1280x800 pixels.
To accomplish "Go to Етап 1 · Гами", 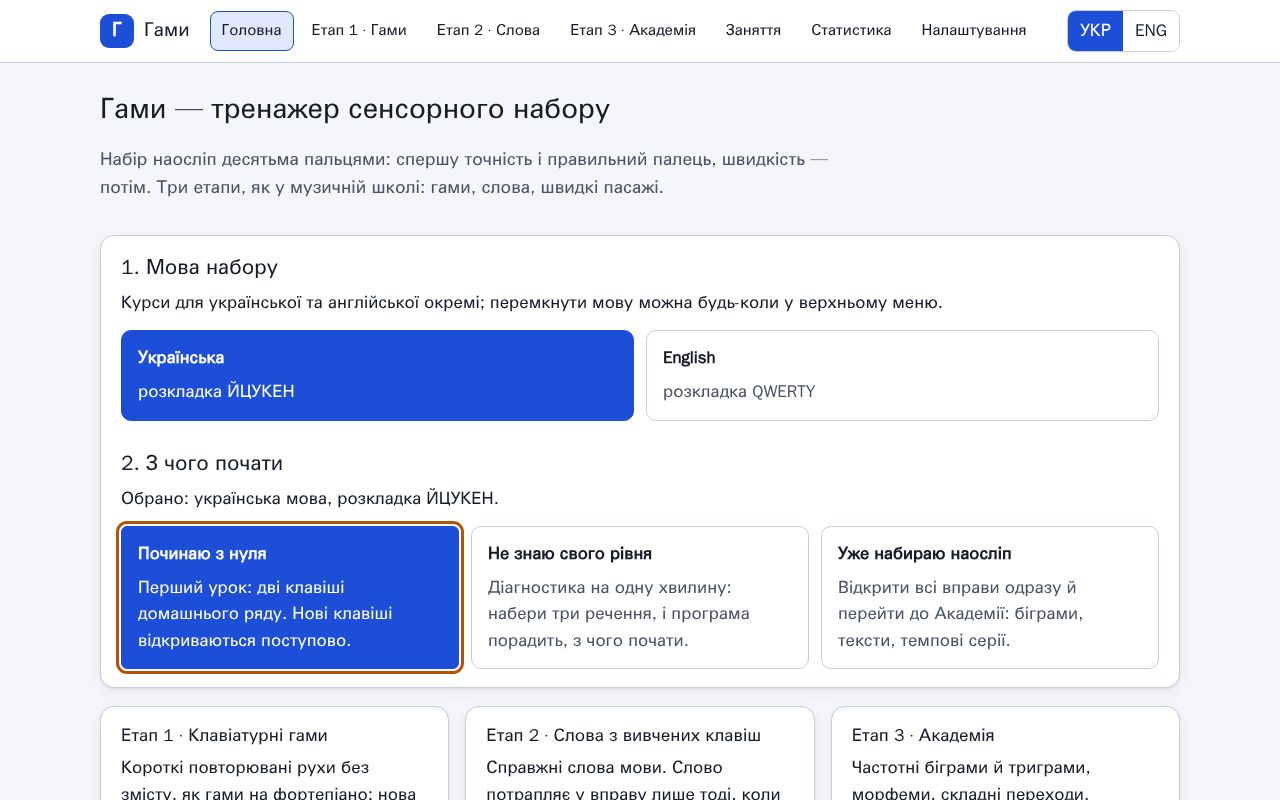I will (x=359, y=31).
